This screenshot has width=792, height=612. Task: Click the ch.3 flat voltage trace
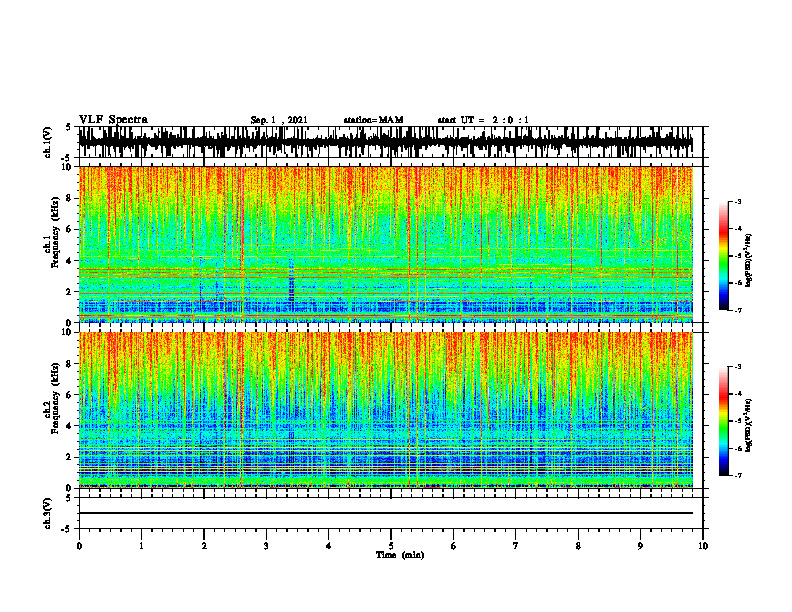coord(386,513)
